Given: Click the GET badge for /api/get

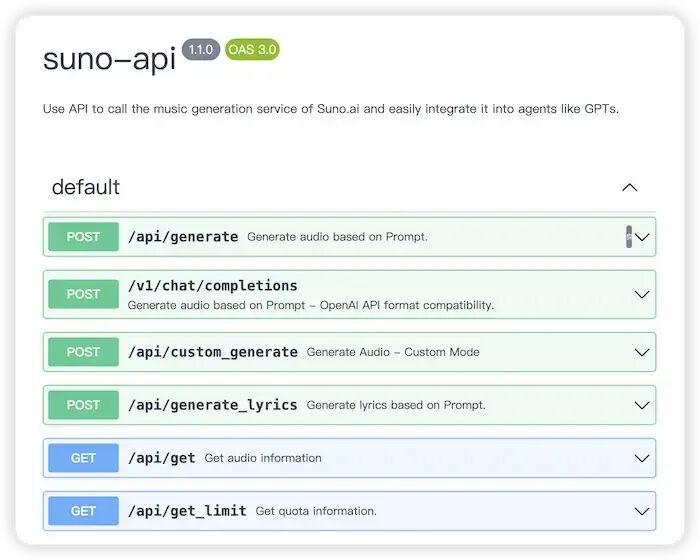Looking at the screenshot, I should 83,458.
